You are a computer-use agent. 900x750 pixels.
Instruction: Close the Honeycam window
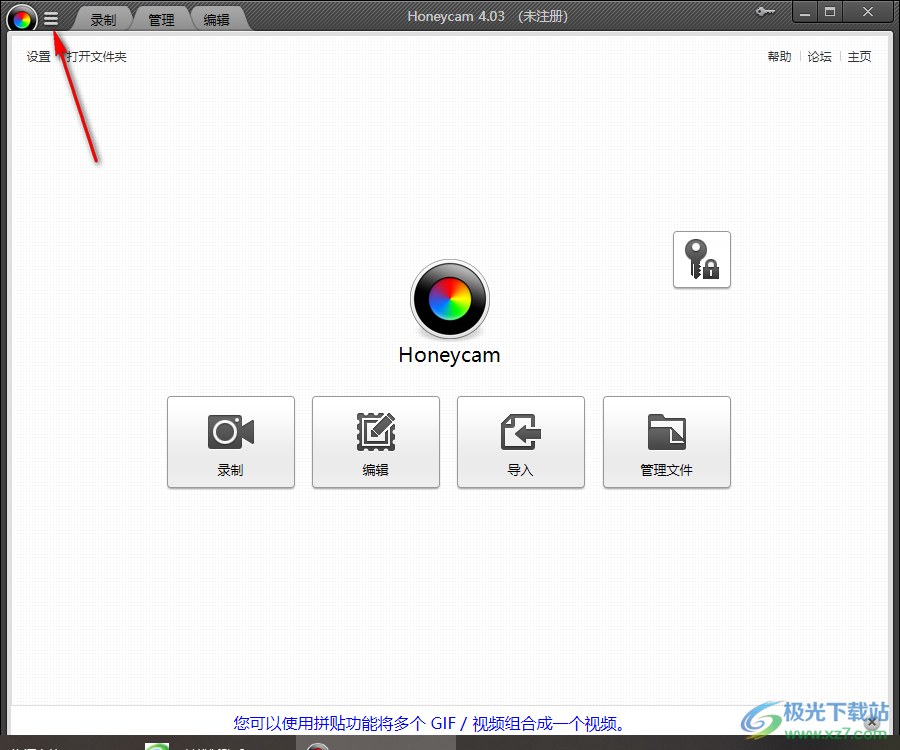click(x=868, y=12)
